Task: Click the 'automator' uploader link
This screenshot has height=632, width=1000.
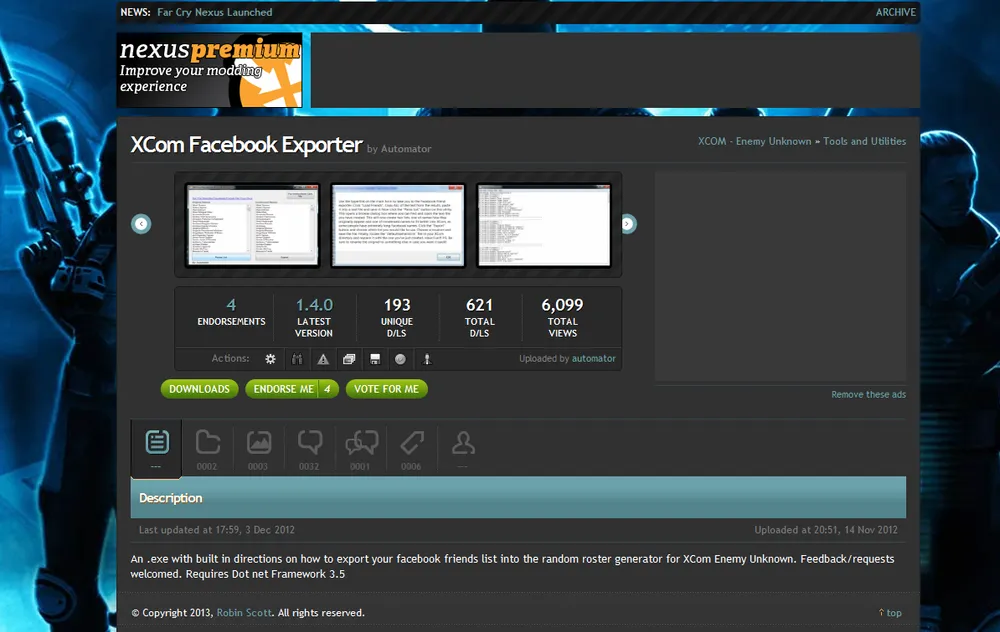Action: point(594,358)
